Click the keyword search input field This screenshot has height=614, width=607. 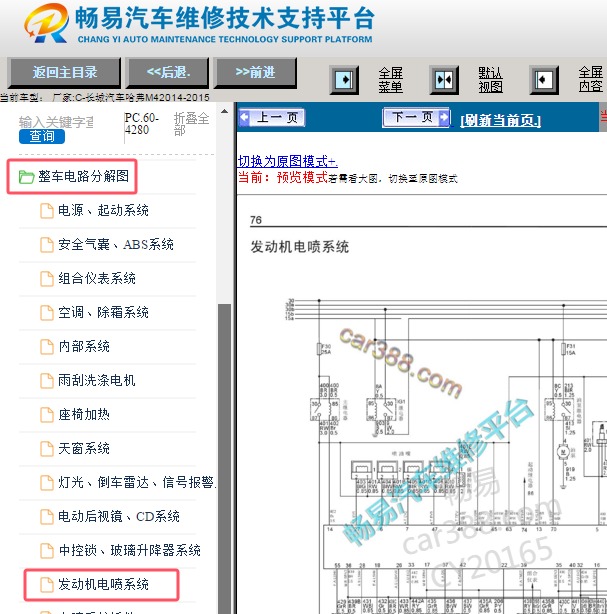coord(56,122)
